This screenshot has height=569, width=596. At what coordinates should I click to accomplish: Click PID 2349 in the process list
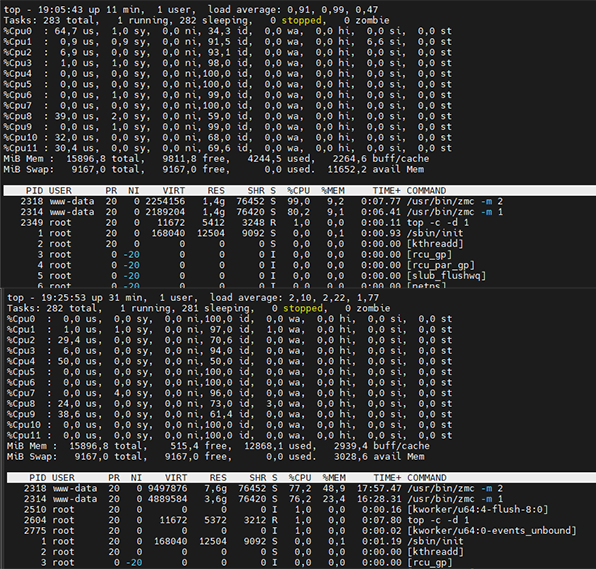[32, 222]
